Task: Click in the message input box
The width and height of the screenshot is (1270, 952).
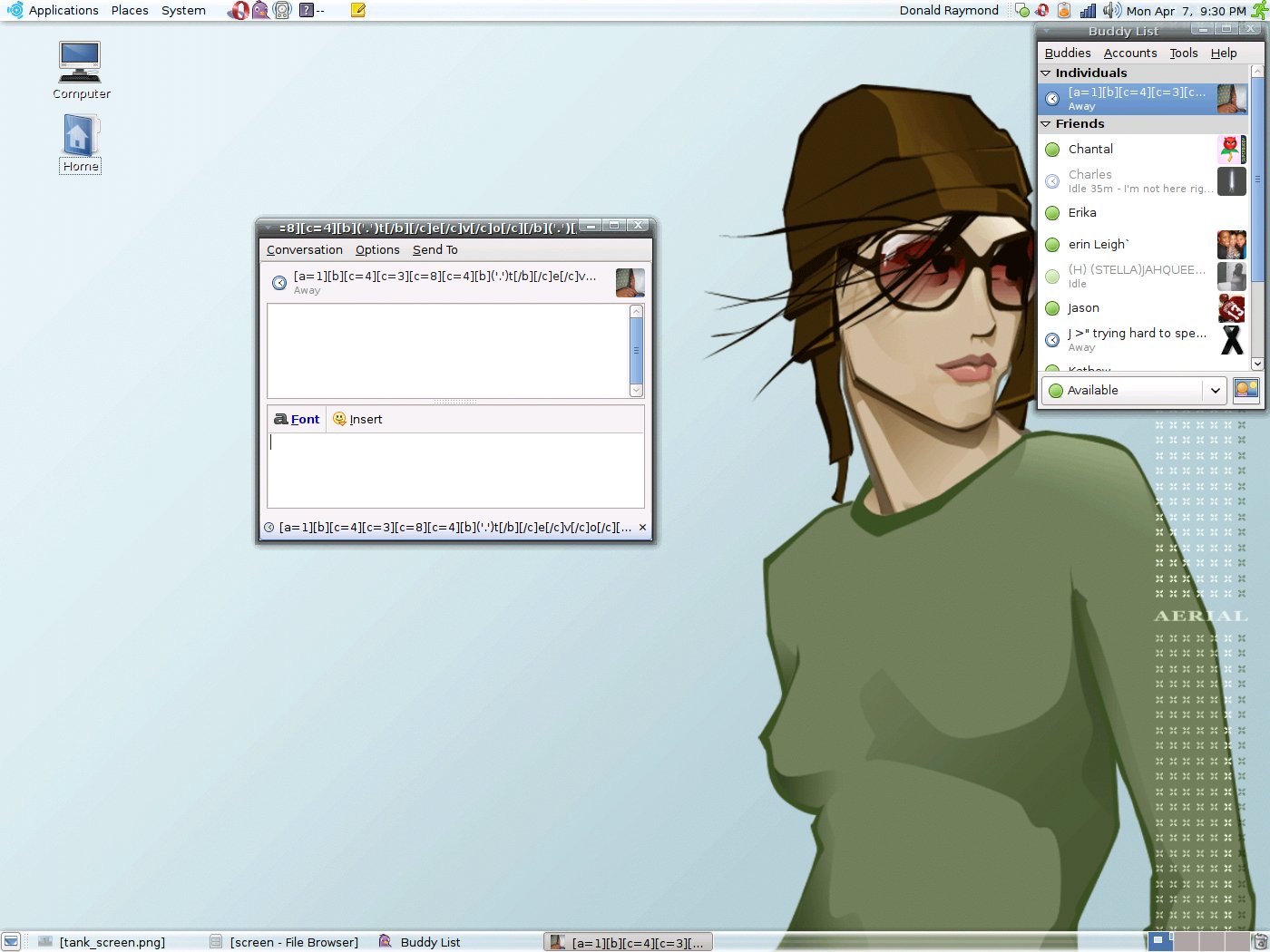Action: (455, 470)
